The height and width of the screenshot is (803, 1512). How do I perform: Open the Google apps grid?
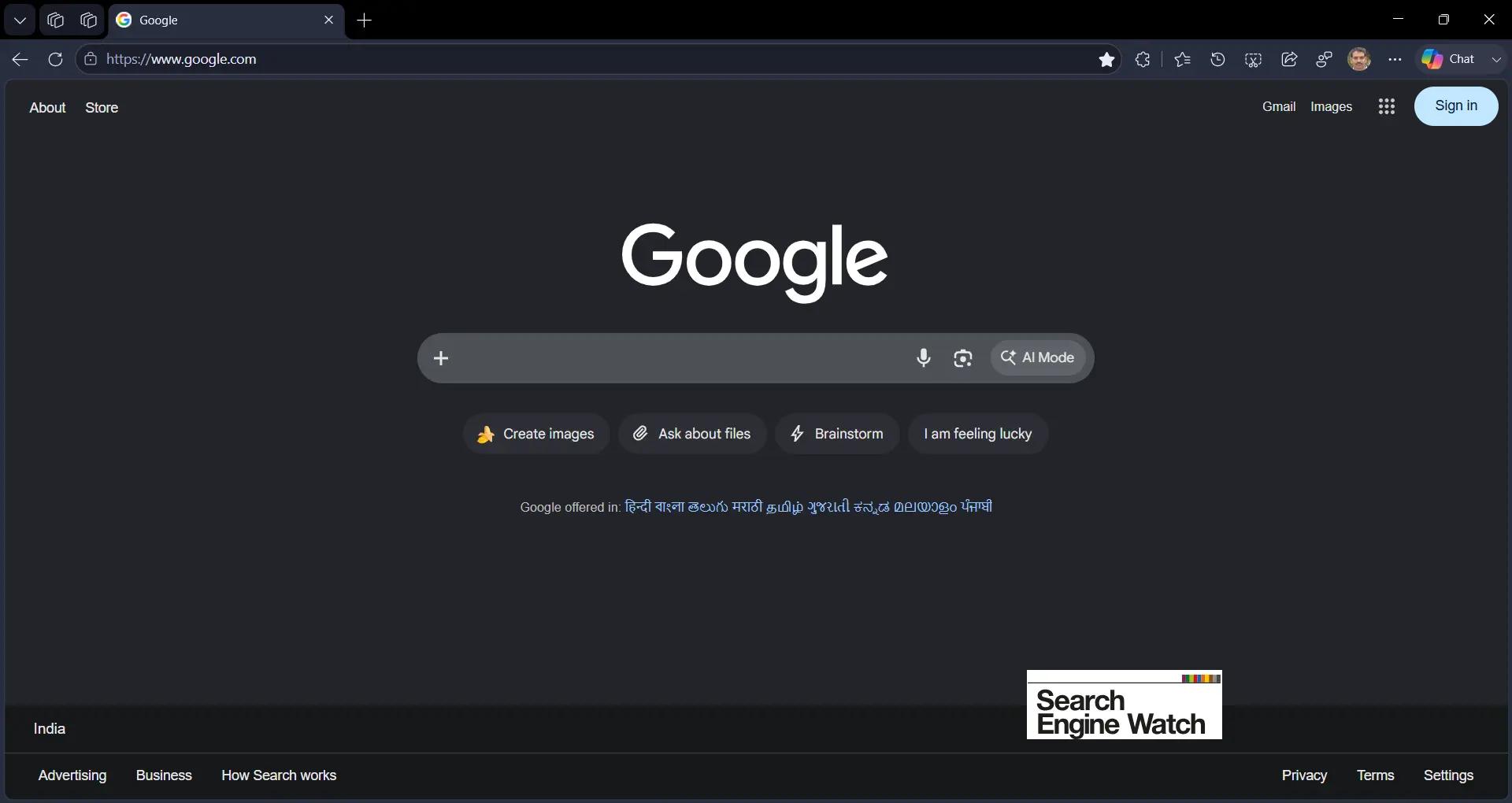pyautogui.click(x=1387, y=106)
